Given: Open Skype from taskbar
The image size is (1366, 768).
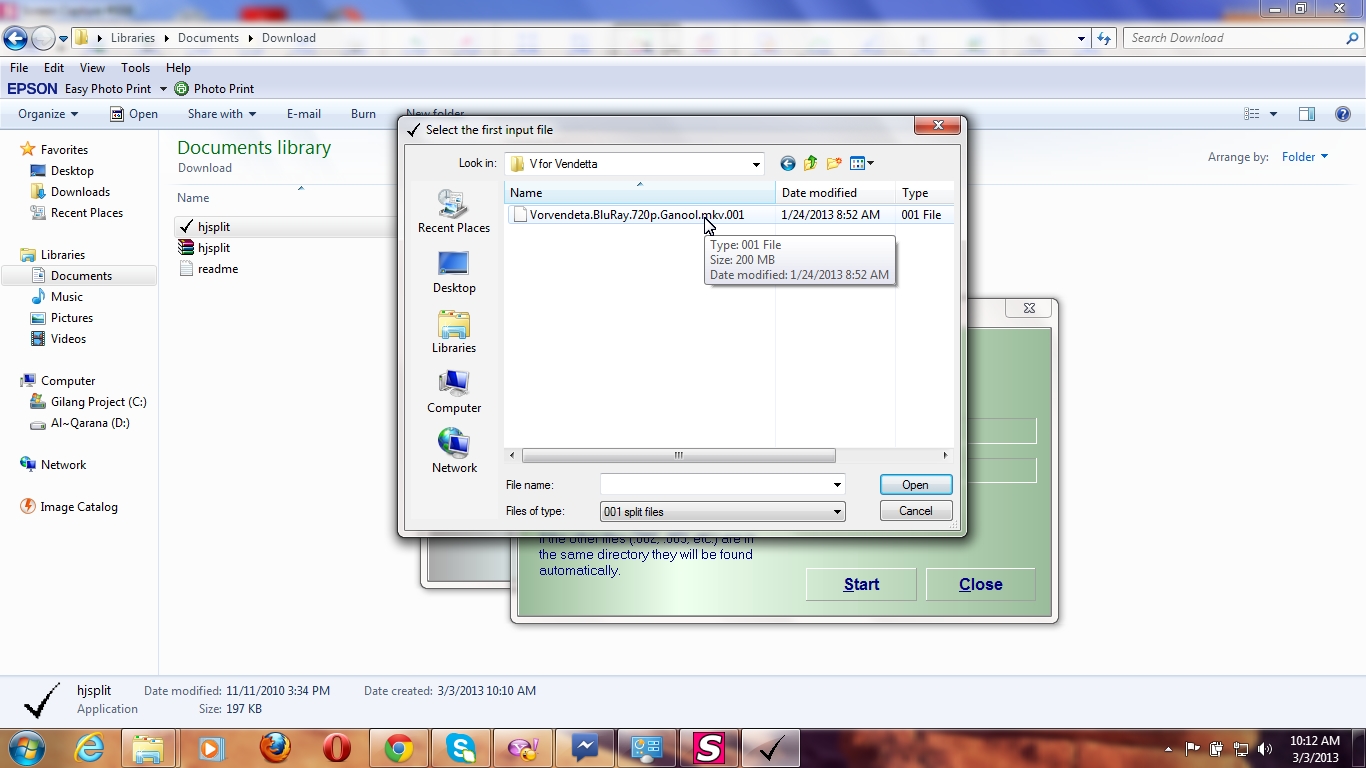Looking at the screenshot, I should pos(461,748).
